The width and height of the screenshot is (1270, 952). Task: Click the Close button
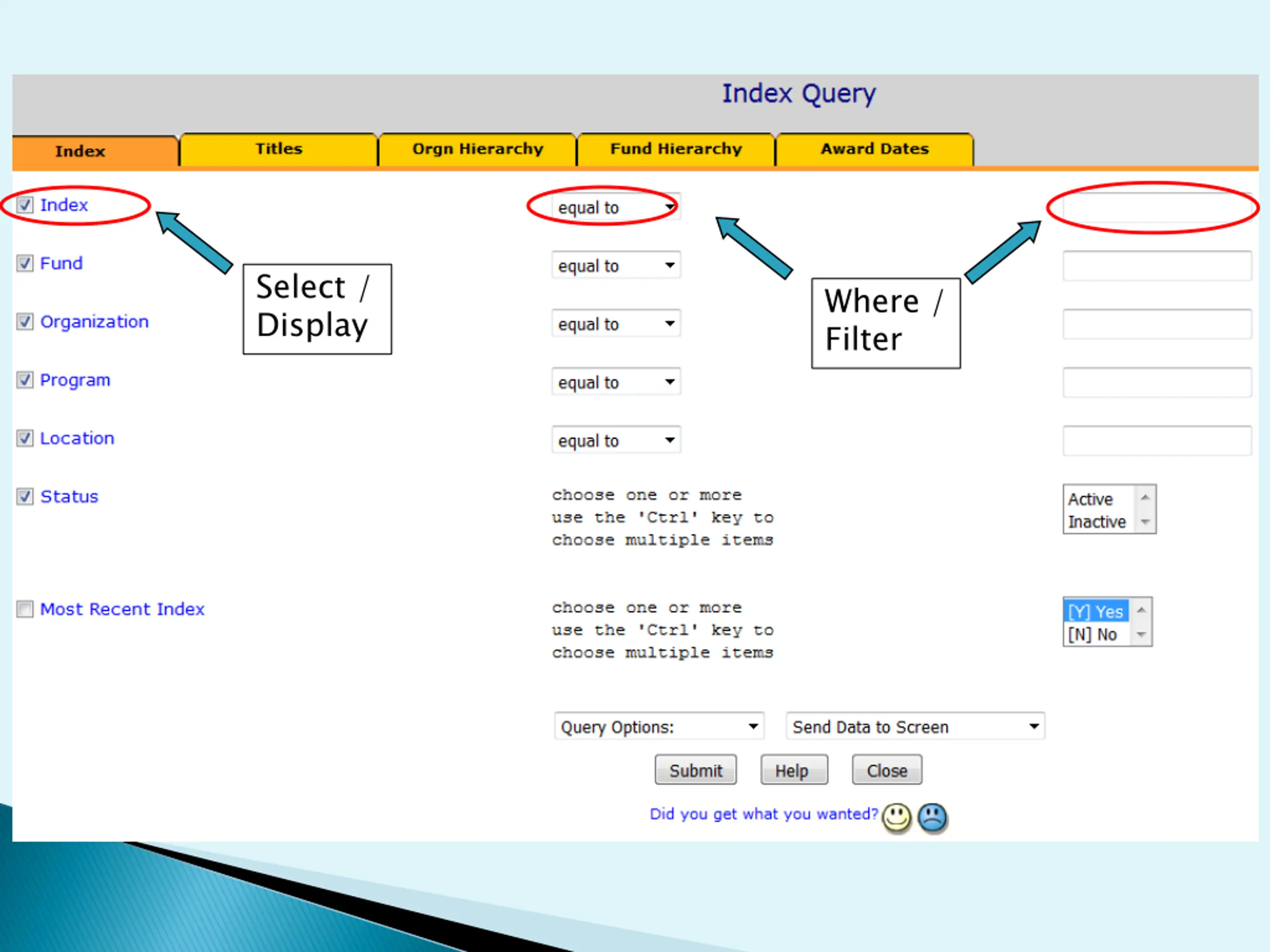(x=887, y=770)
